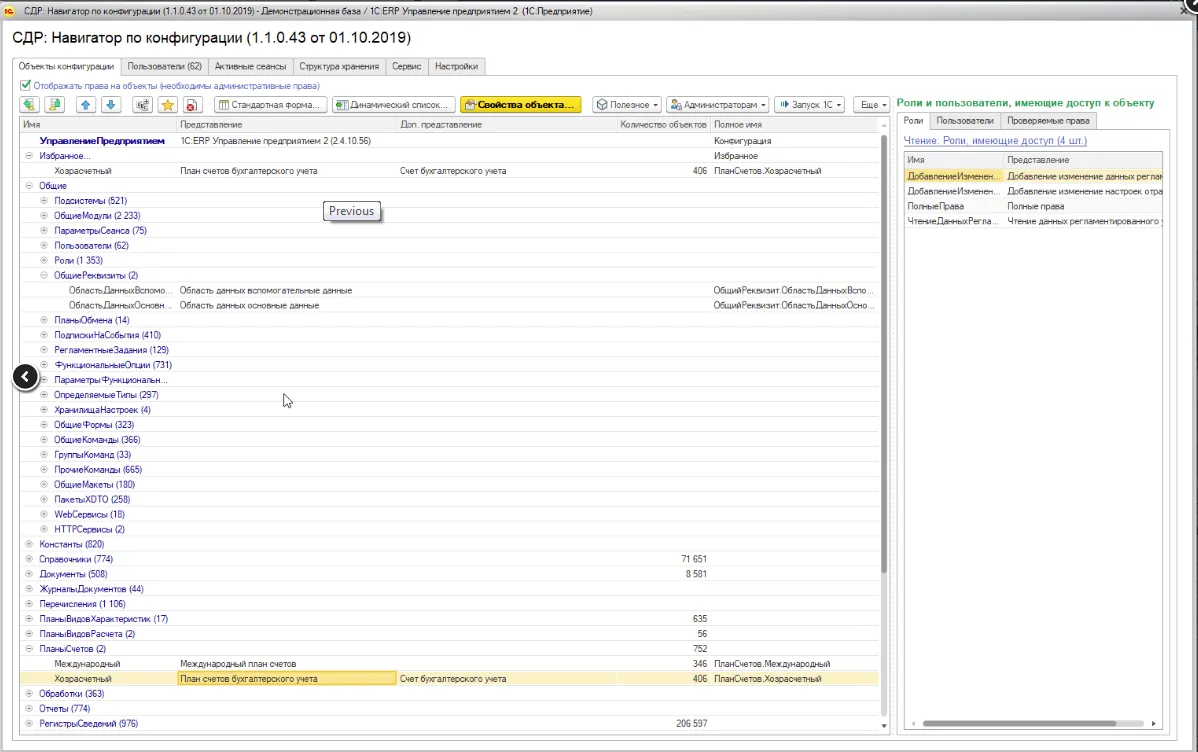Click the Свойства объекта button
The width and height of the screenshot is (1198, 752).
(520, 105)
